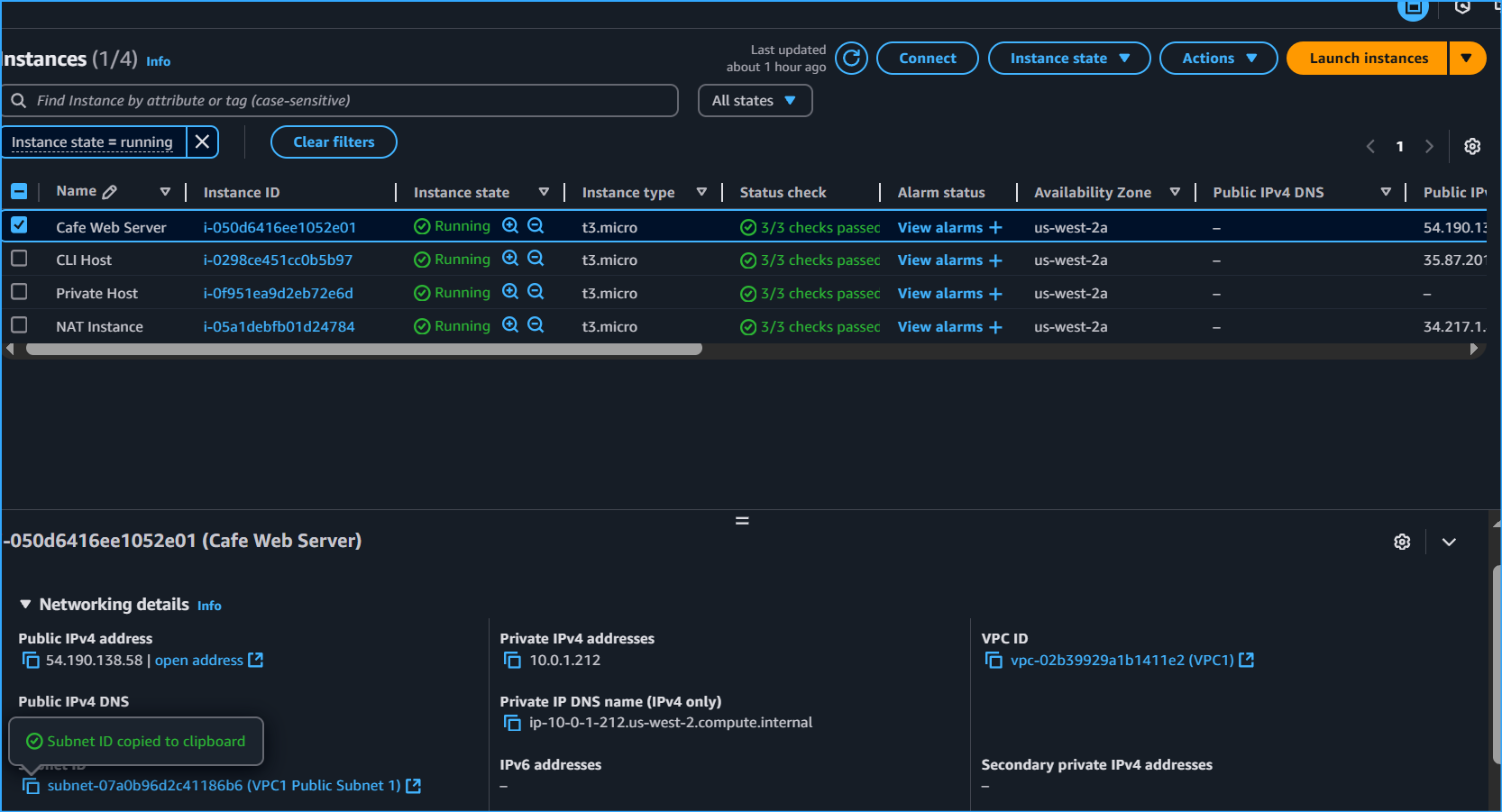1502x812 pixels.
Task: Zoom in on Cafe Web Server state
Action: (510, 226)
